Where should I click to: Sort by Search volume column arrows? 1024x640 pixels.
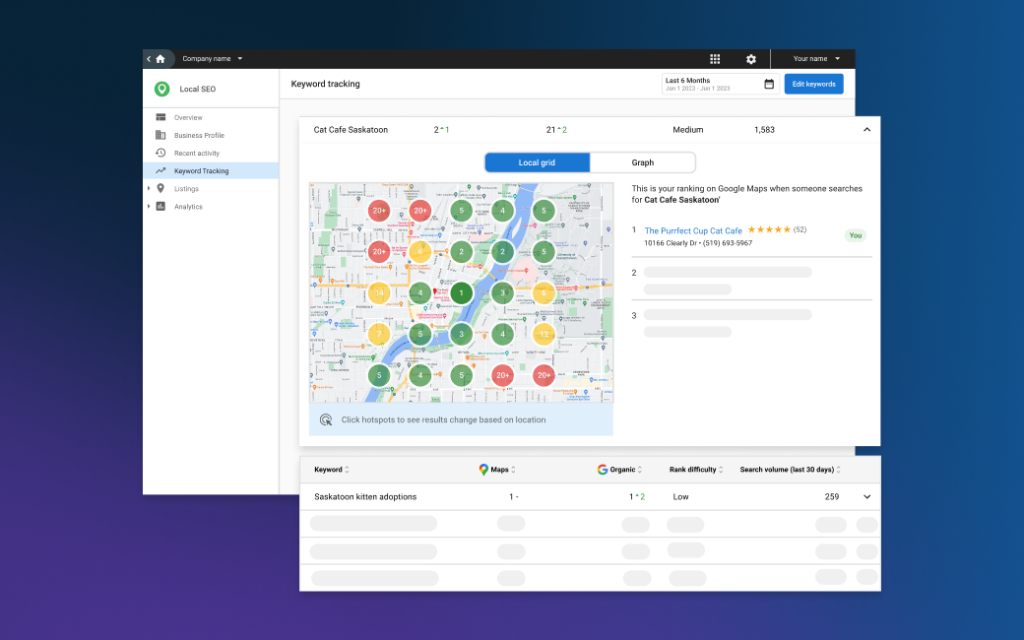839,470
